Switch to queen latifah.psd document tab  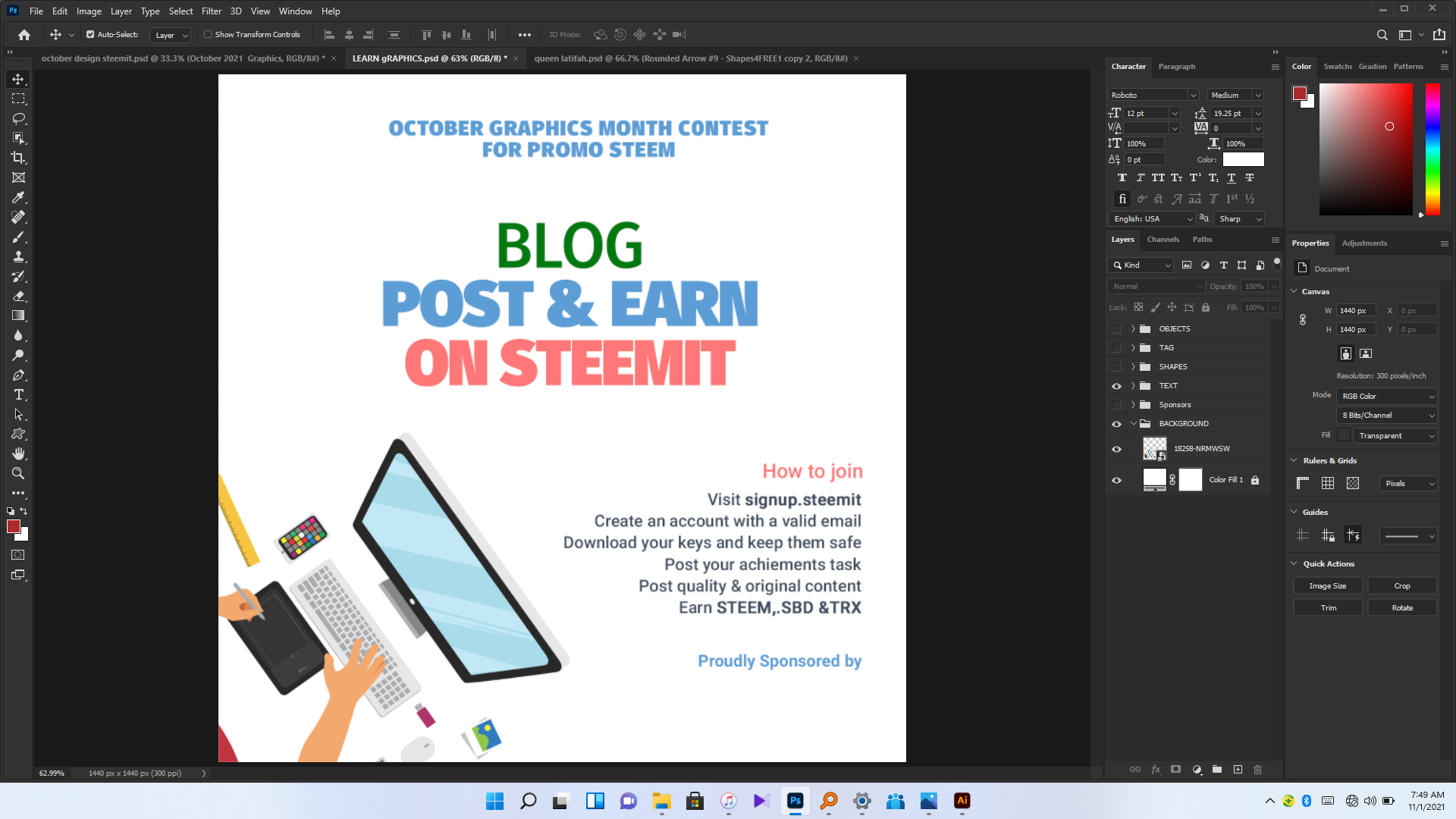[690, 58]
